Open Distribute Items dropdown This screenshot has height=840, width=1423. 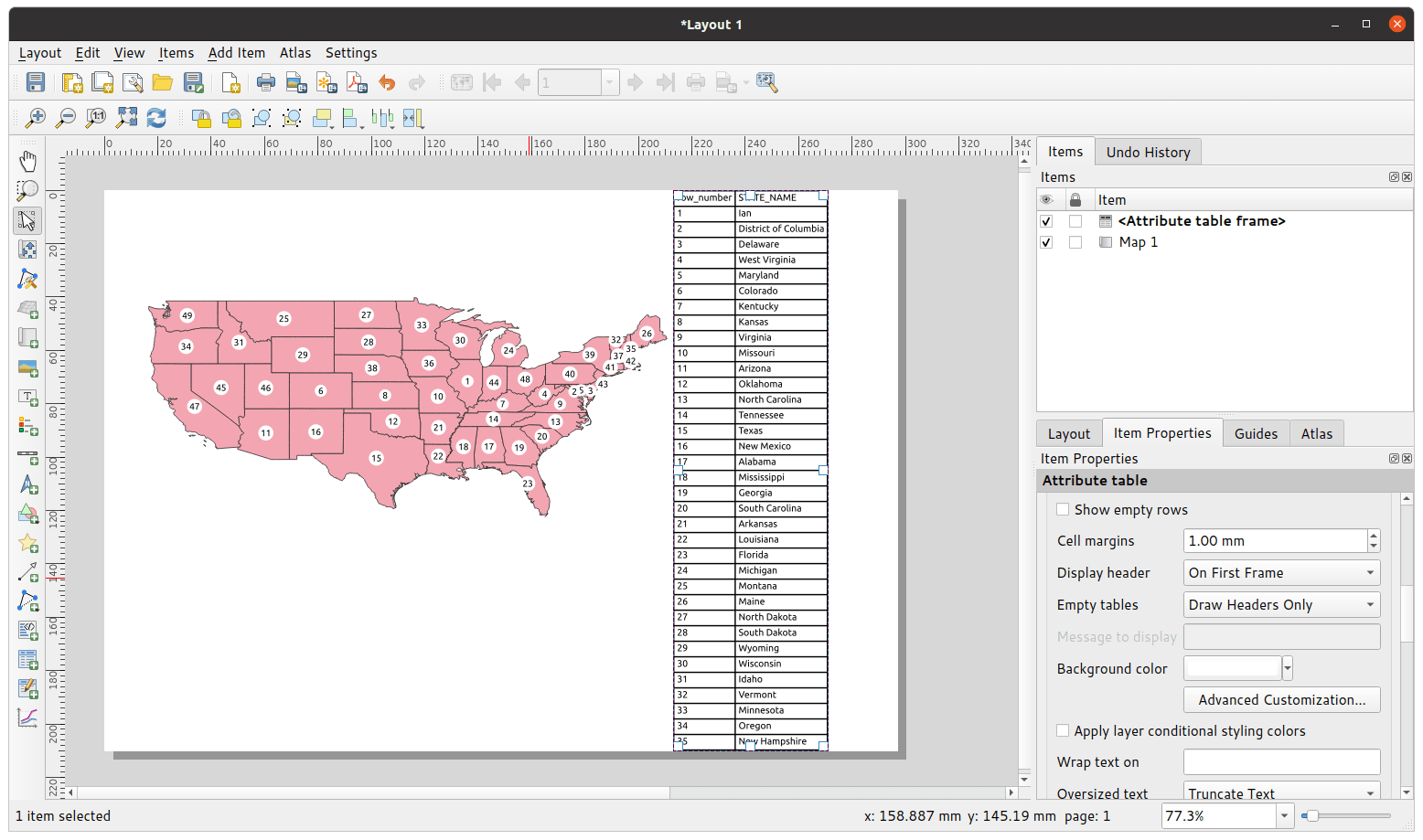383,118
